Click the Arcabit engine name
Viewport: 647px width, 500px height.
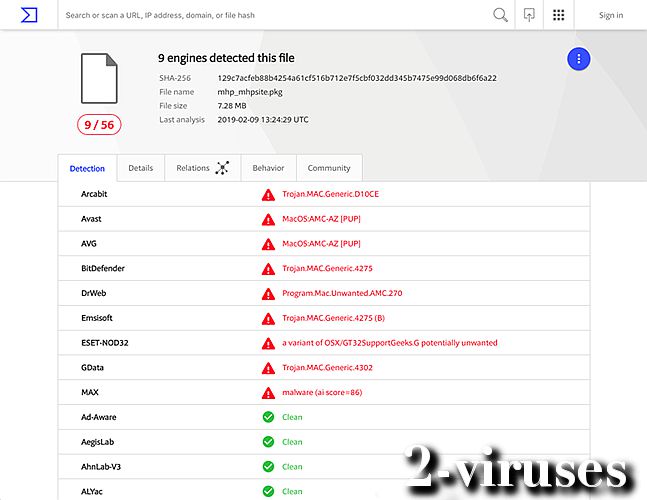(x=94, y=194)
